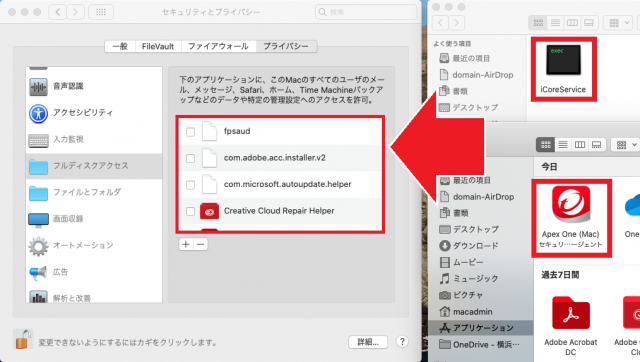Select Apex One (Mac) app in Finder
Viewport: 640px width, 362px height.
click(x=571, y=218)
